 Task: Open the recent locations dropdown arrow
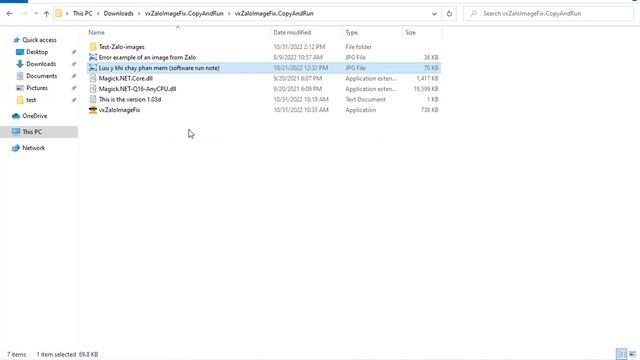[36, 13]
